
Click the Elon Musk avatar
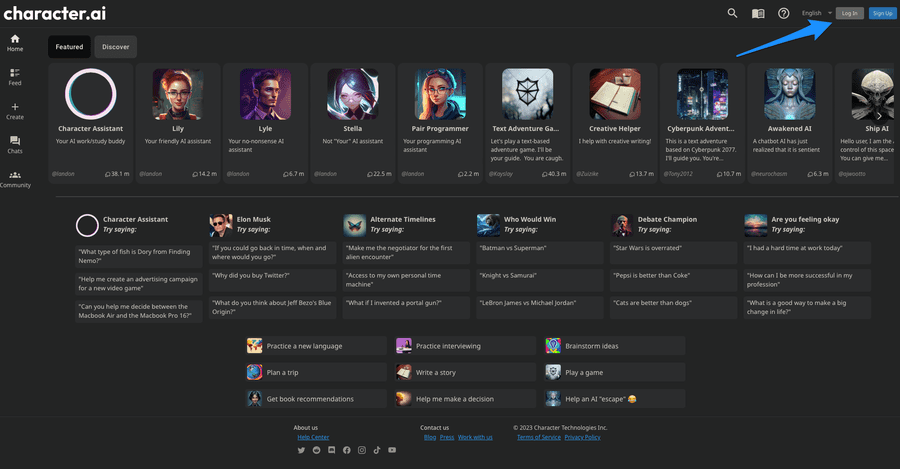(221, 225)
